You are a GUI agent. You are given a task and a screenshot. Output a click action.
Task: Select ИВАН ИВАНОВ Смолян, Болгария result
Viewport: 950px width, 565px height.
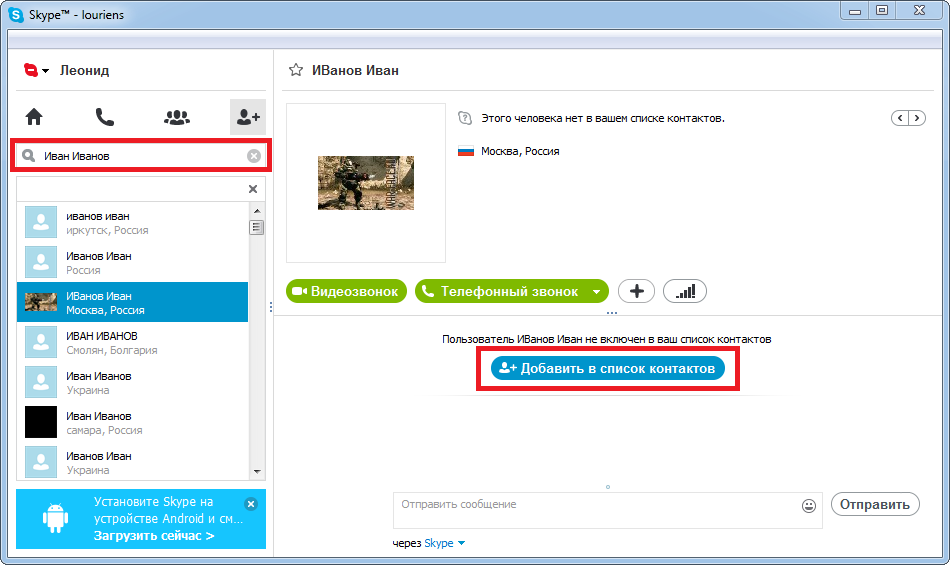click(x=132, y=342)
